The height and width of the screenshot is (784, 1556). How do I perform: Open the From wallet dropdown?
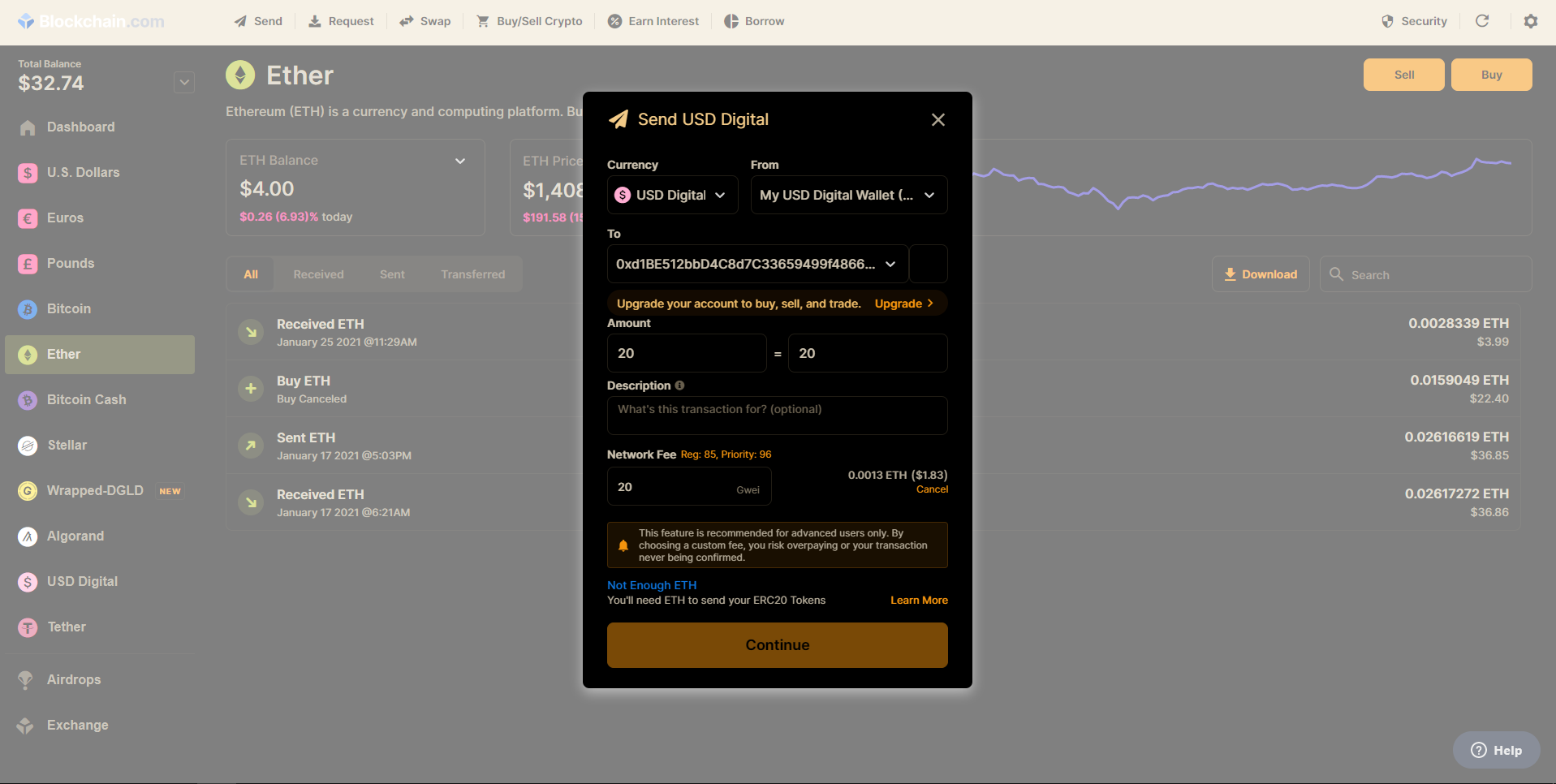pyautogui.click(x=849, y=195)
